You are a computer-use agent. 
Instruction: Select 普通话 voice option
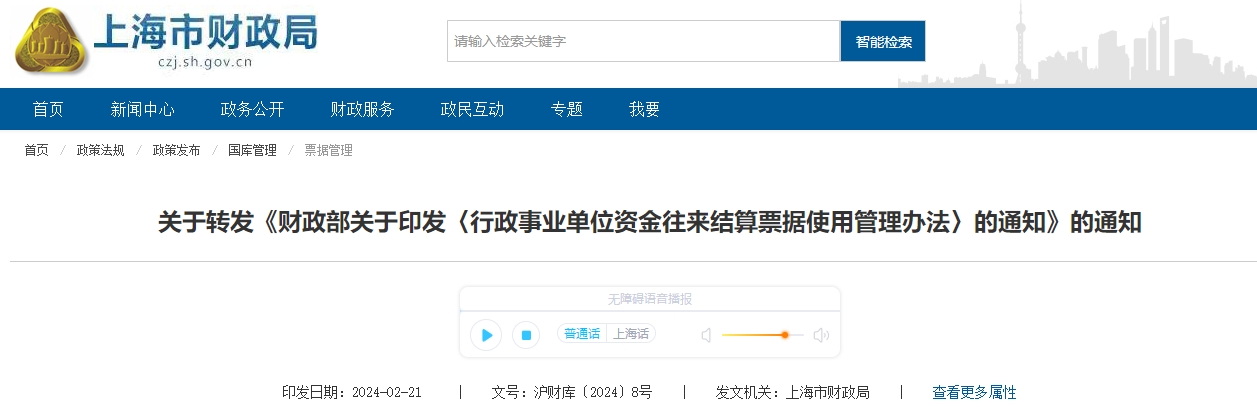[x=582, y=334]
